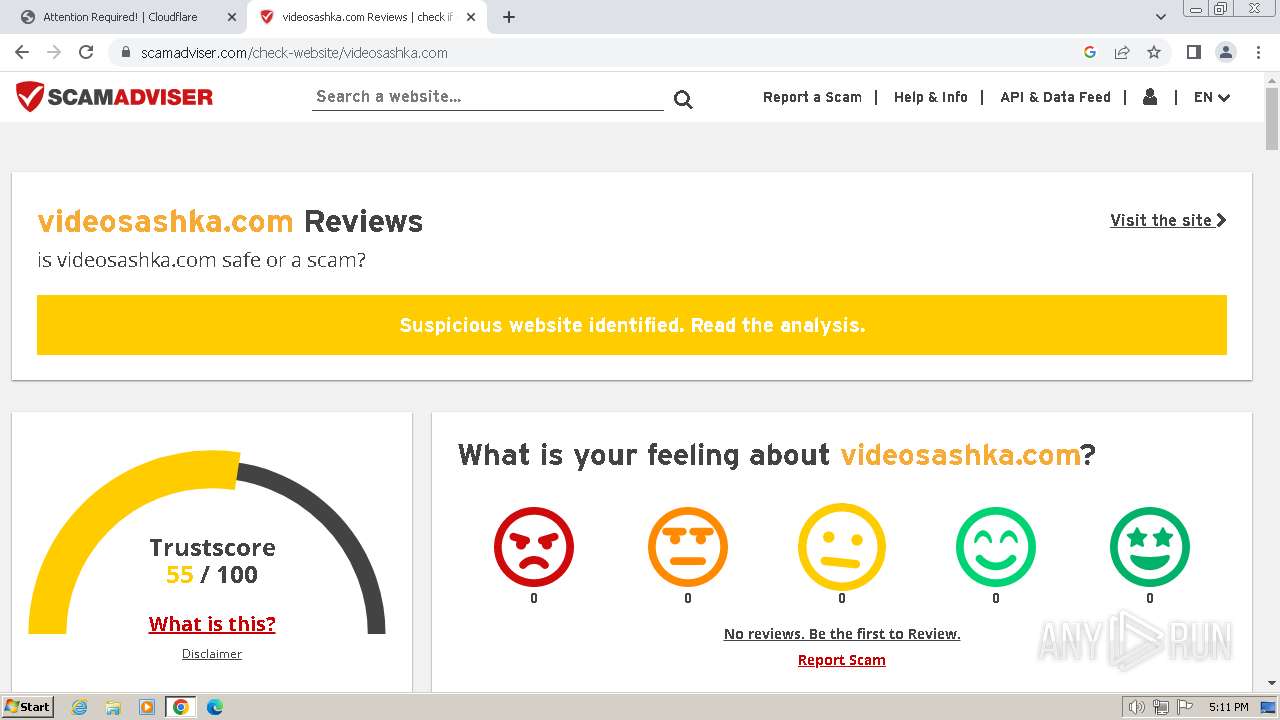This screenshot has height=720, width=1280.
Task: Open the What is this? link
Action: pos(212,624)
